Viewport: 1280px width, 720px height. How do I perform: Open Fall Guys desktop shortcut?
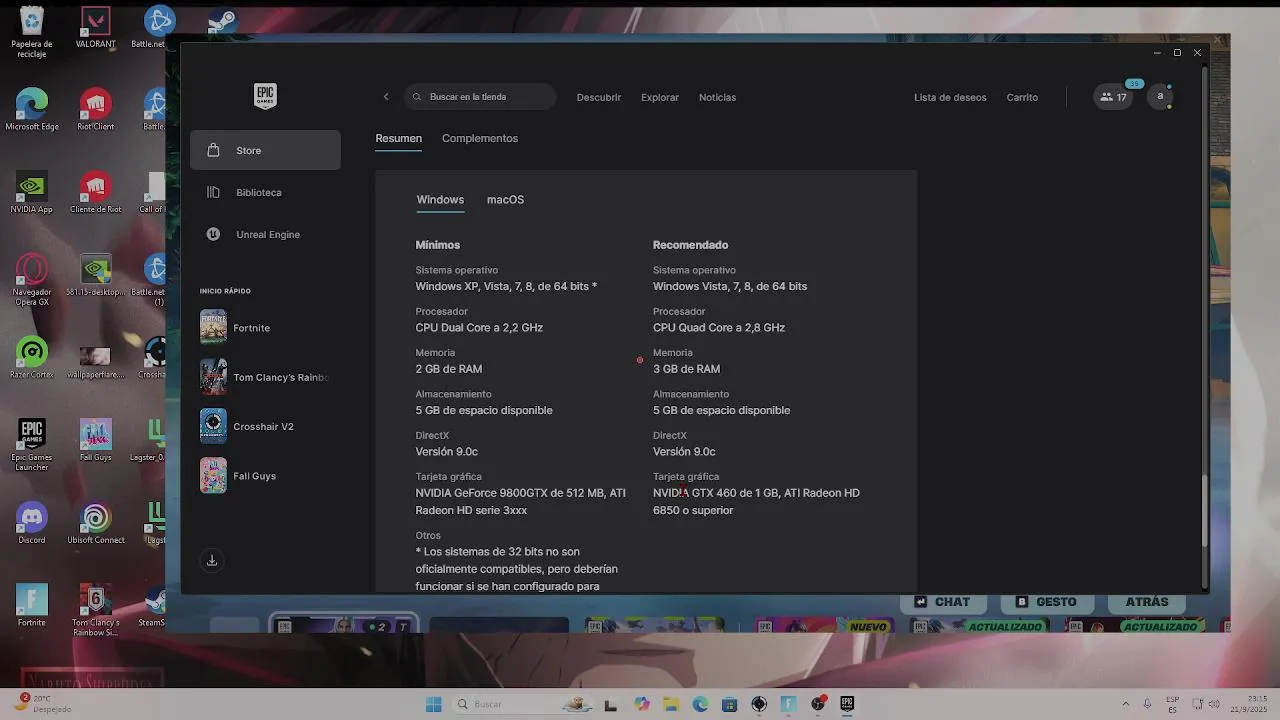[96, 439]
